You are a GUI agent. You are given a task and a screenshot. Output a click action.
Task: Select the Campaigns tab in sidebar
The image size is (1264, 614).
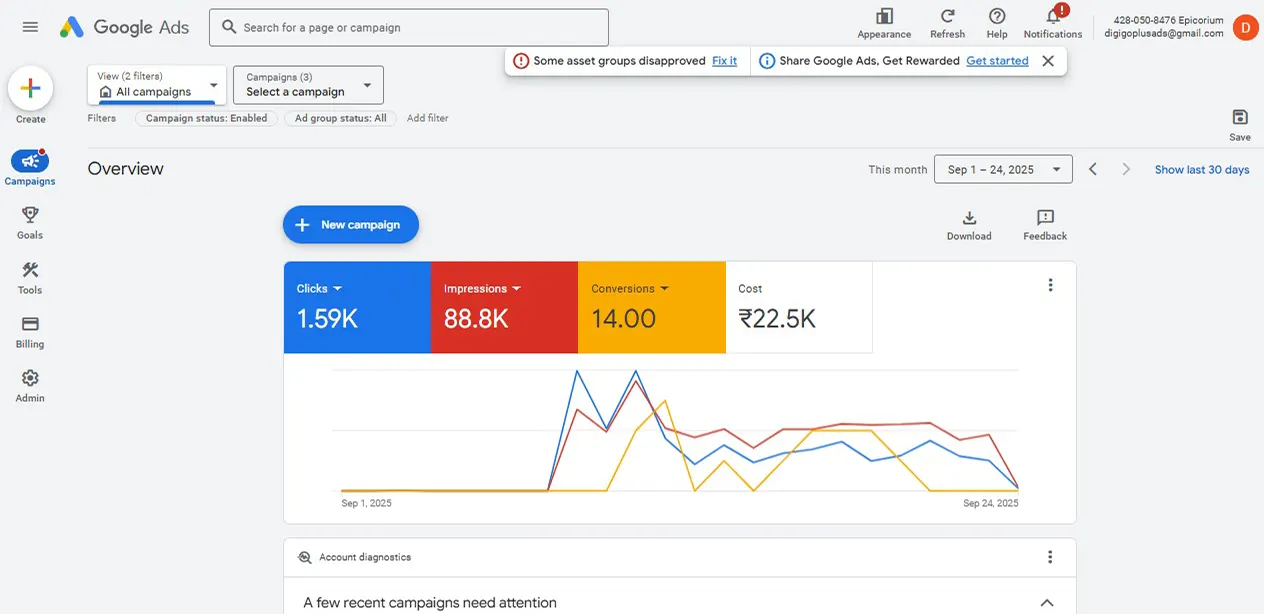point(30,167)
